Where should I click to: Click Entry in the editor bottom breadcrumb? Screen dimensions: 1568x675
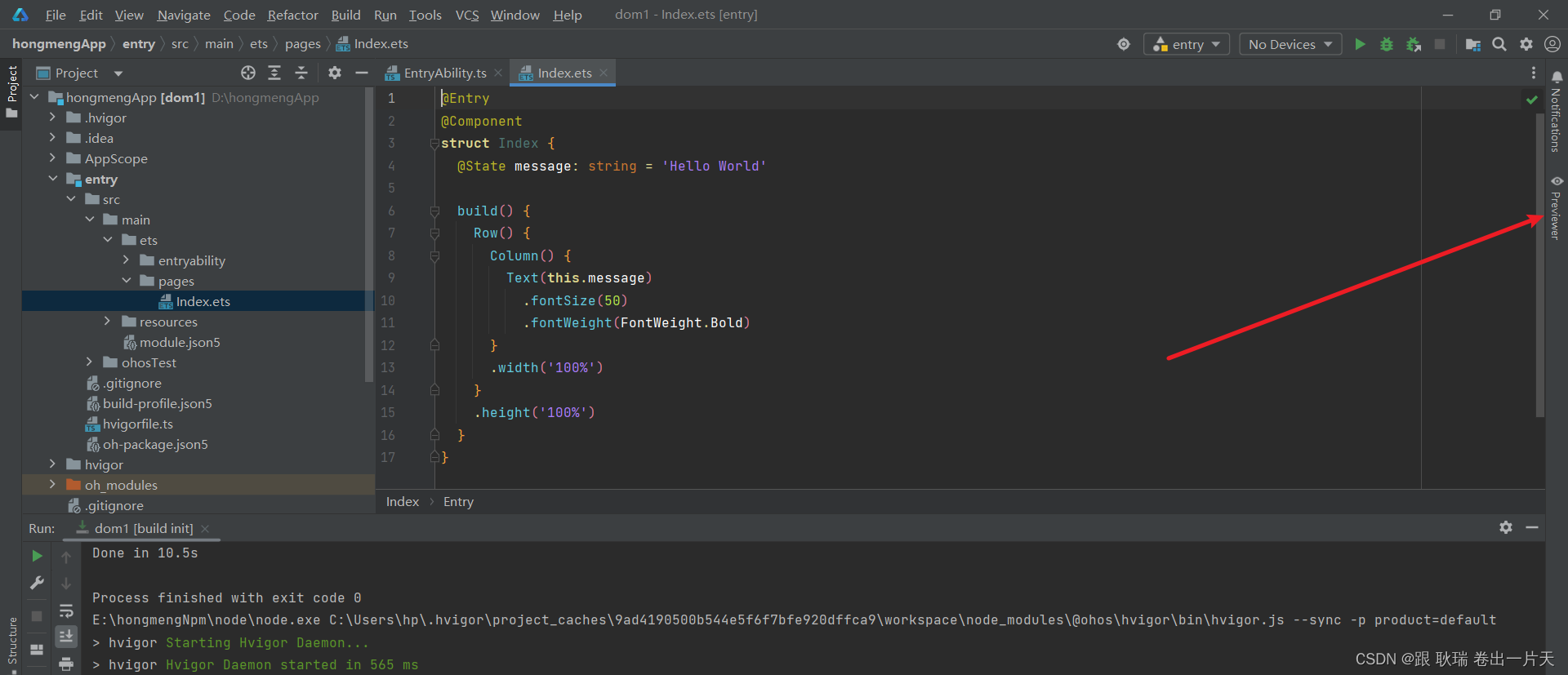[458, 502]
